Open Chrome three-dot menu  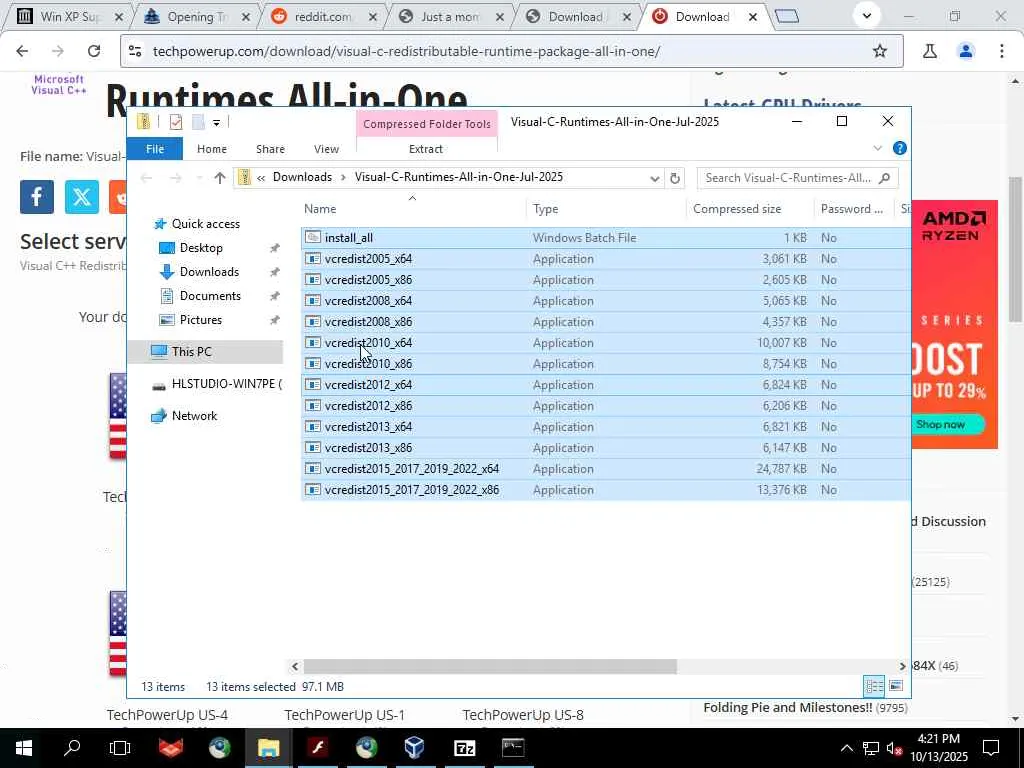click(1002, 51)
